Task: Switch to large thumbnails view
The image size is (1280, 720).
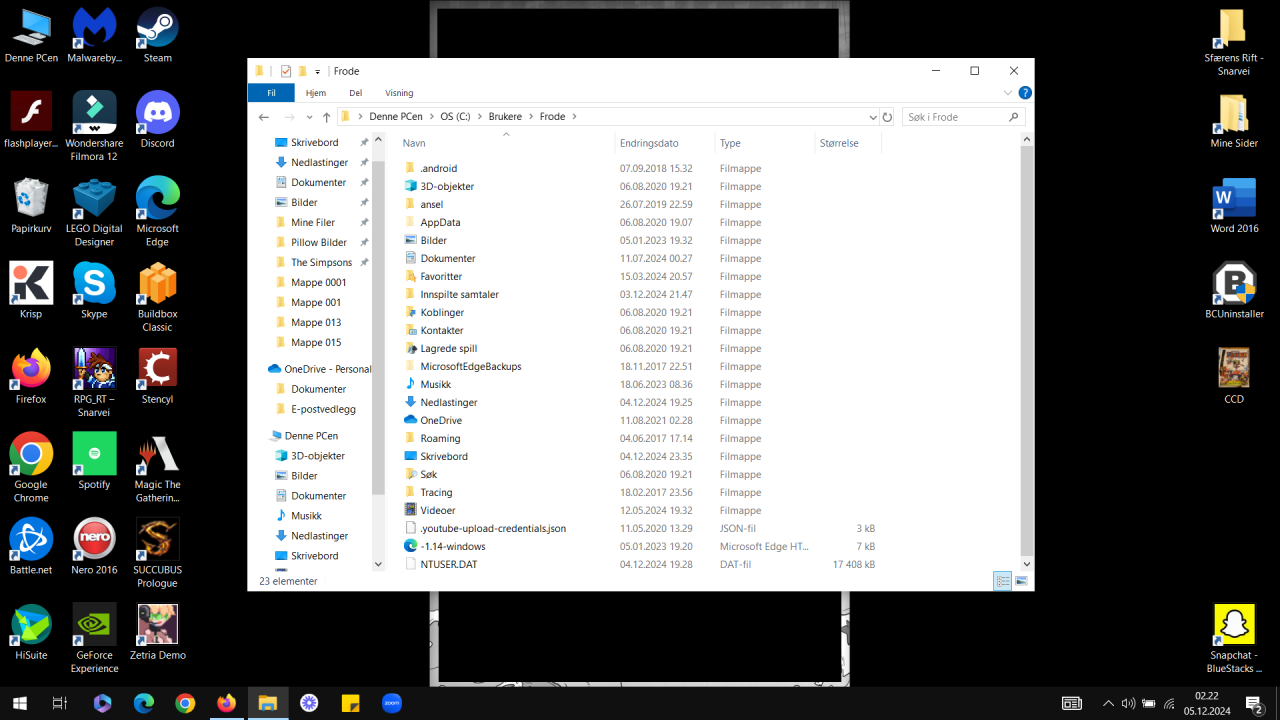Action: tap(1021, 581)
